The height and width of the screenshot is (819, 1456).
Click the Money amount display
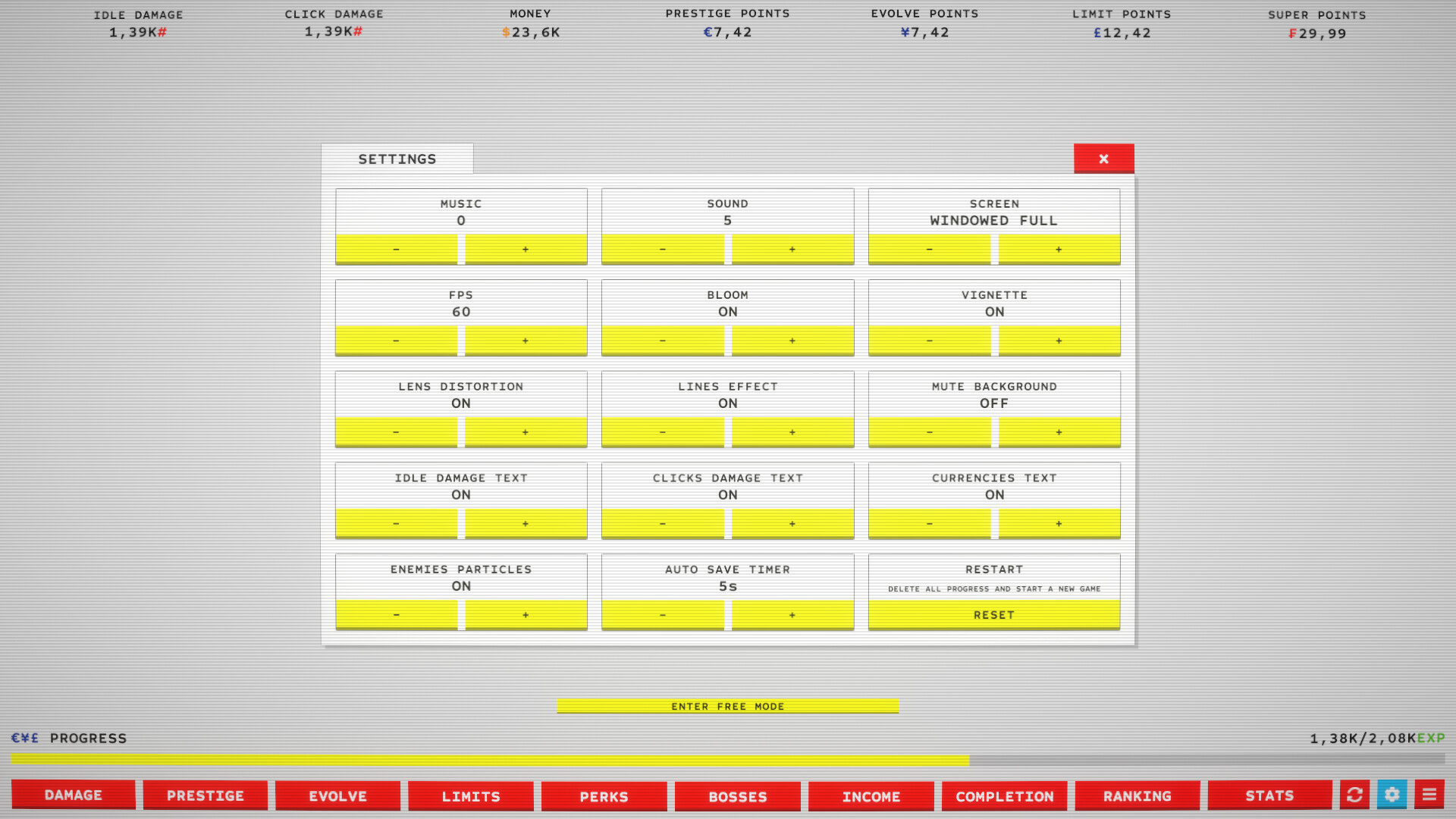(531, 33)
